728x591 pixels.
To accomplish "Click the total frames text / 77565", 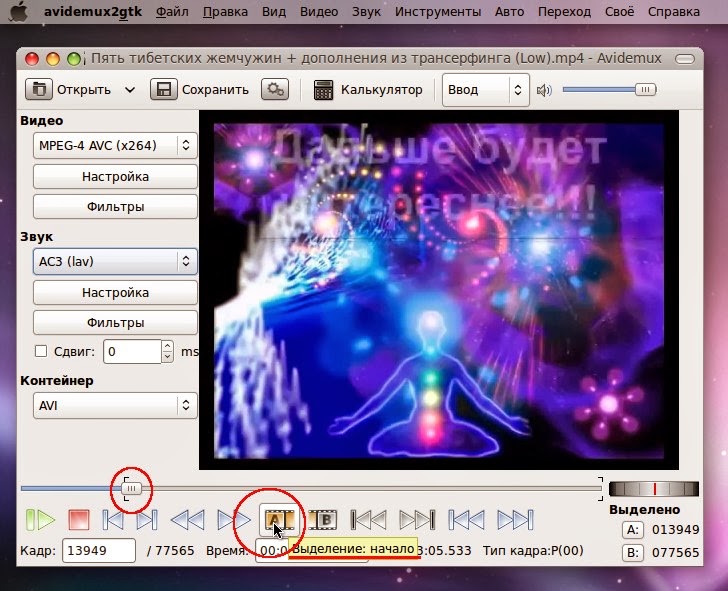I will 170,551.
